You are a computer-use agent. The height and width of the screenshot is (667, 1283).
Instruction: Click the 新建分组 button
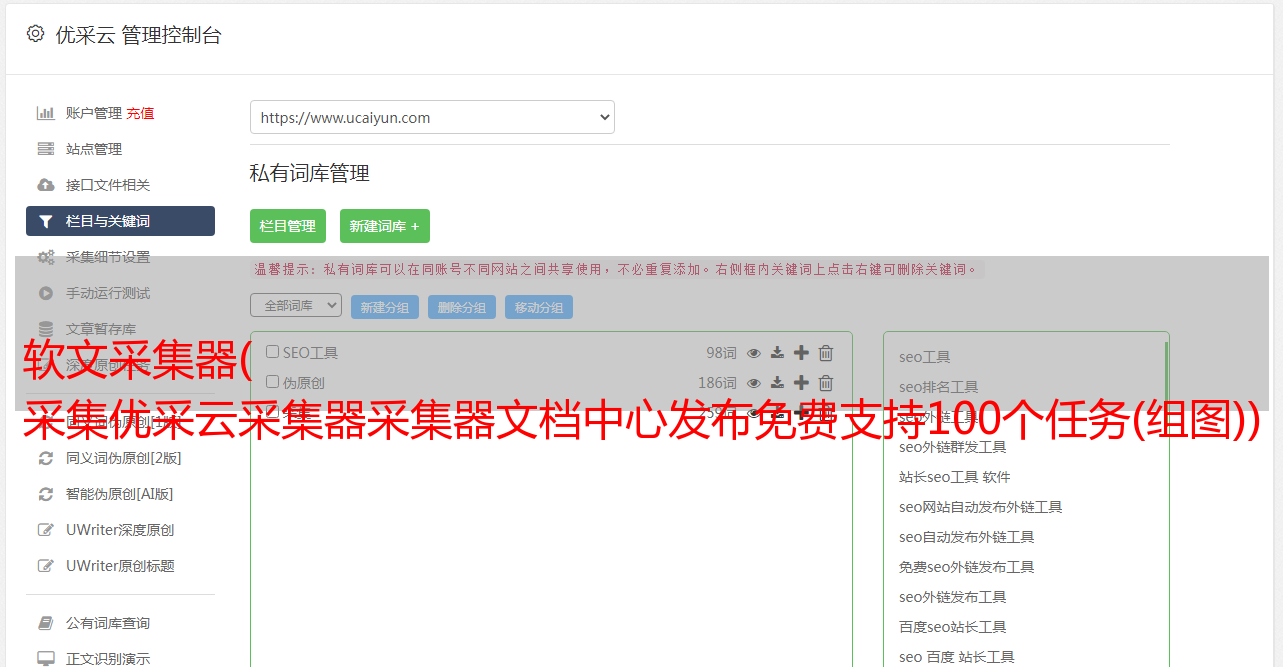click(385, 307)
